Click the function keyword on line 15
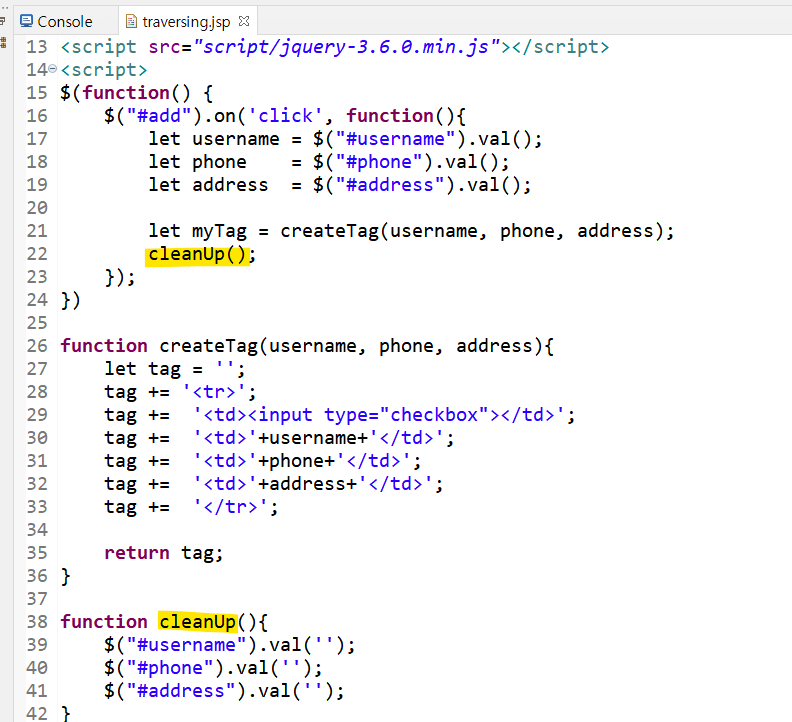This screenshot has height=722, width=792. pyautogui.click(x=126, y=93)
